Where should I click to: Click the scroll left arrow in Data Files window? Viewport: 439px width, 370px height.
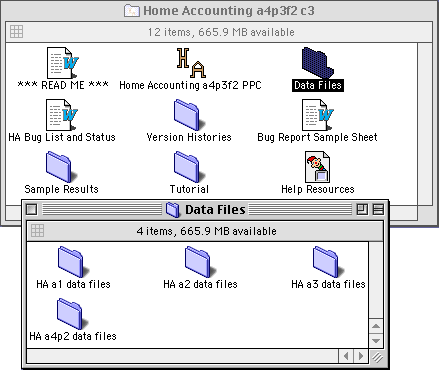[346, 356]
